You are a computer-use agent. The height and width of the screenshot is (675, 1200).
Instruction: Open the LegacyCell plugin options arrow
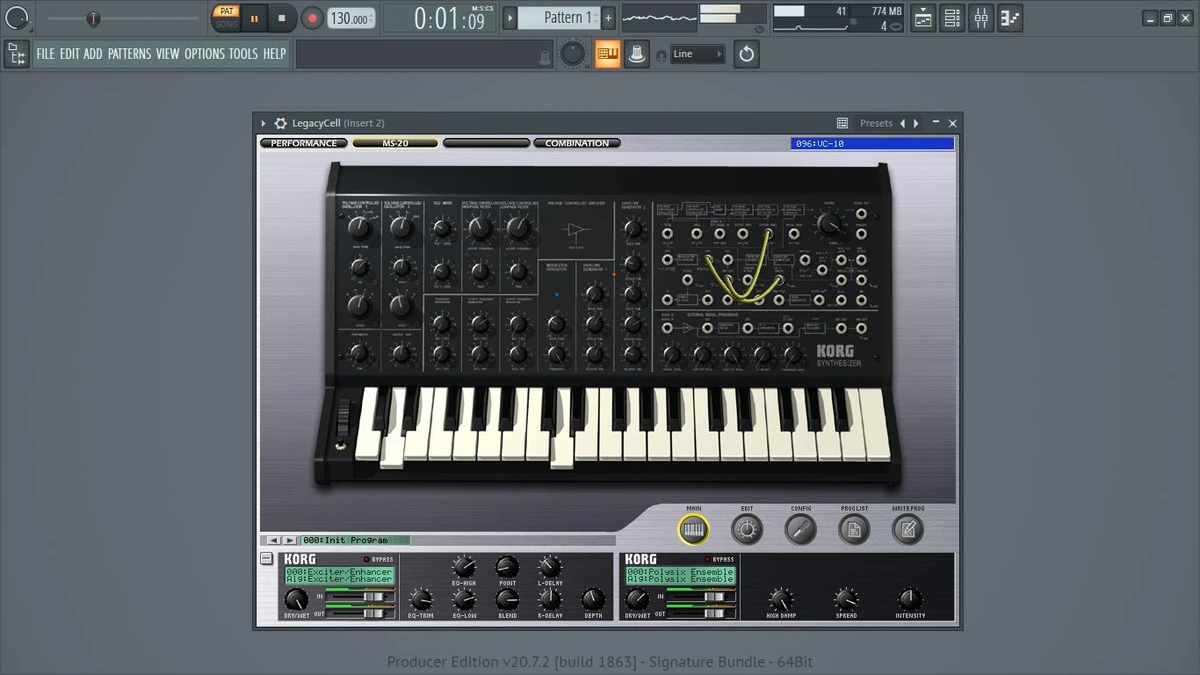[264, 123]
